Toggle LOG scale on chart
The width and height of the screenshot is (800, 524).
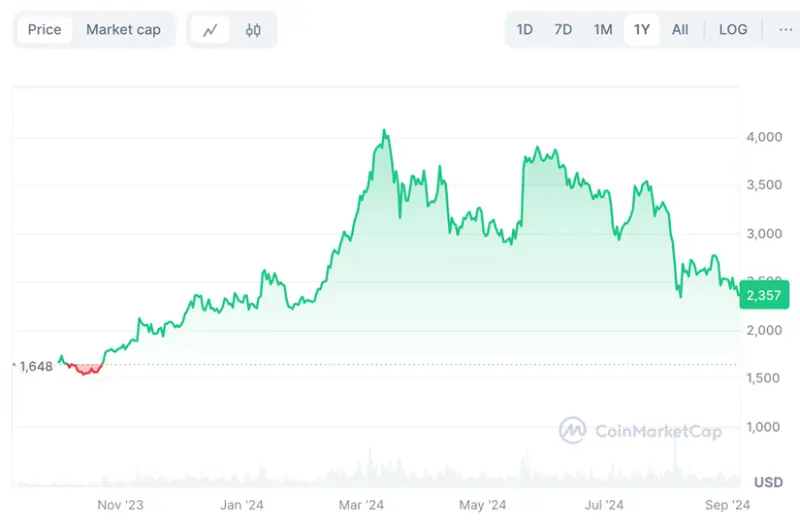tap(733, 30)
